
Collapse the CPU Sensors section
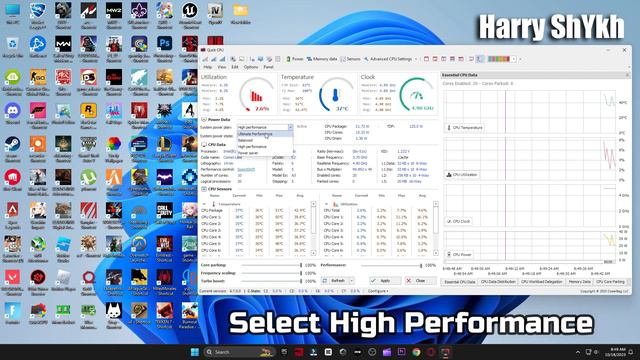coord(203,189)
